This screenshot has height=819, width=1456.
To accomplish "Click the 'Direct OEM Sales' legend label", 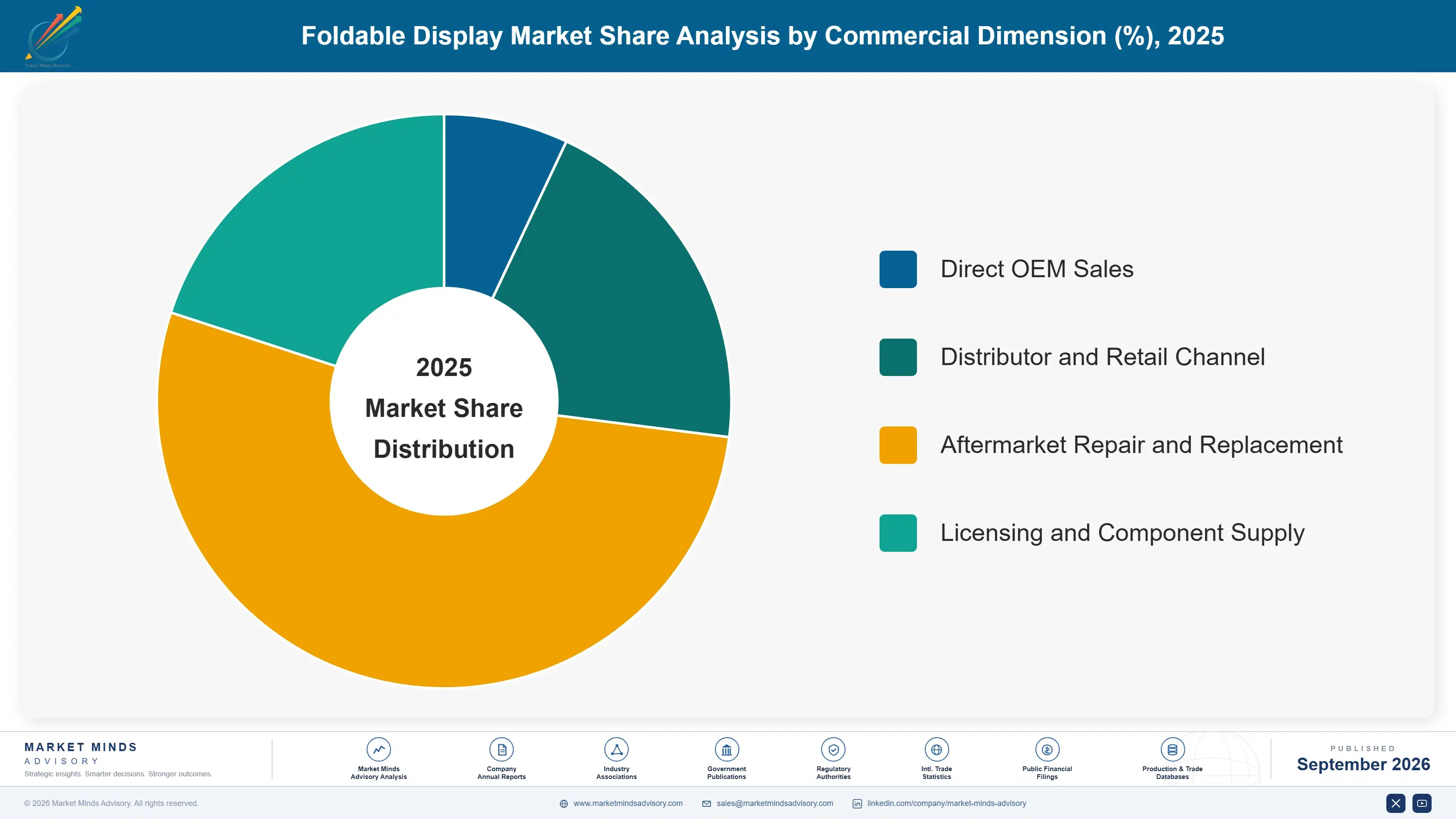I will 1037,269.
